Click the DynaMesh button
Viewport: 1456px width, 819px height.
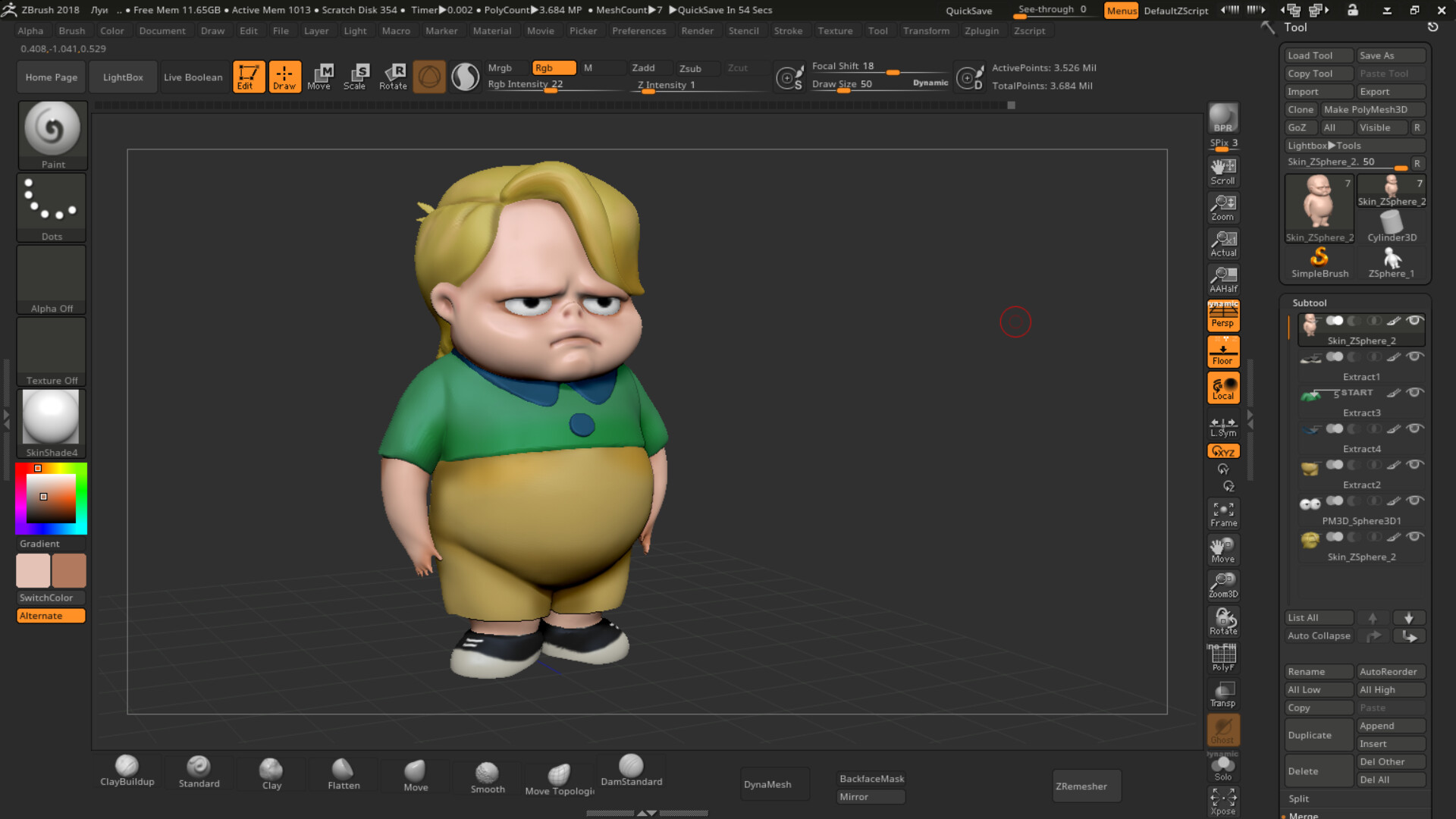pos(774,784)
